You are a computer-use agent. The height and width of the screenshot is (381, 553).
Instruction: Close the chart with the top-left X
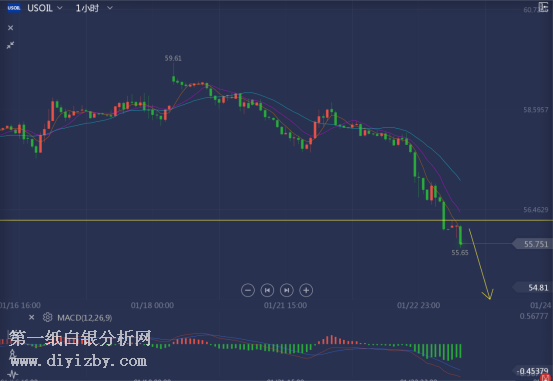point(11,28)
